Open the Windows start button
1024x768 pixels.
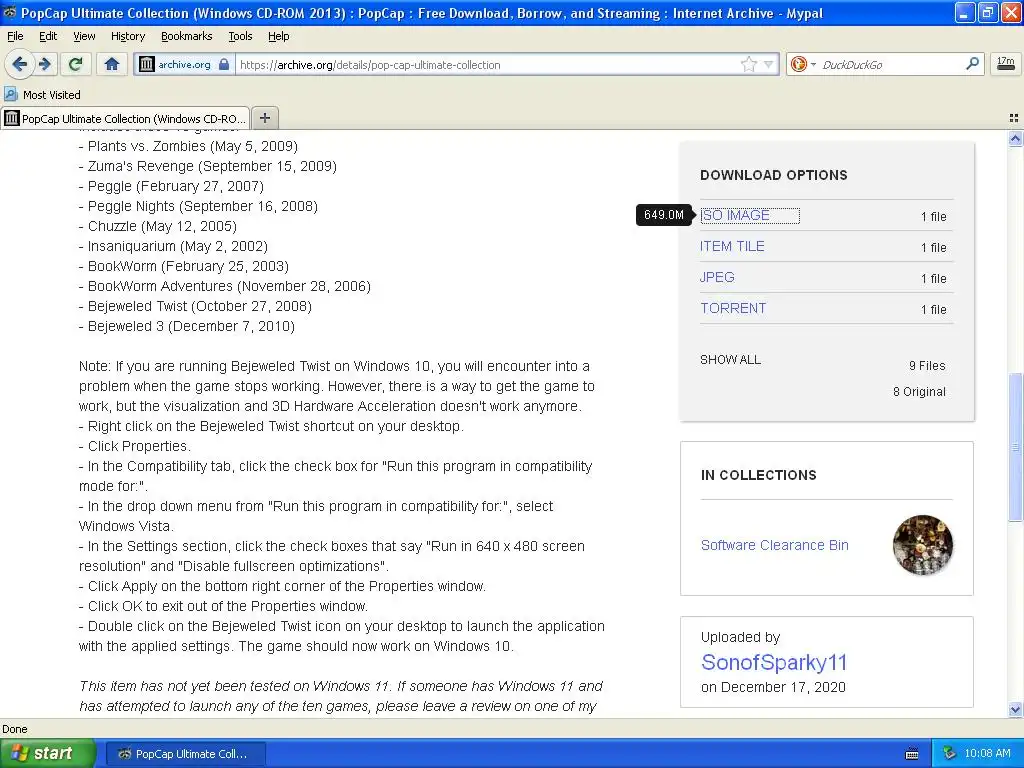[x=48, y=754]
